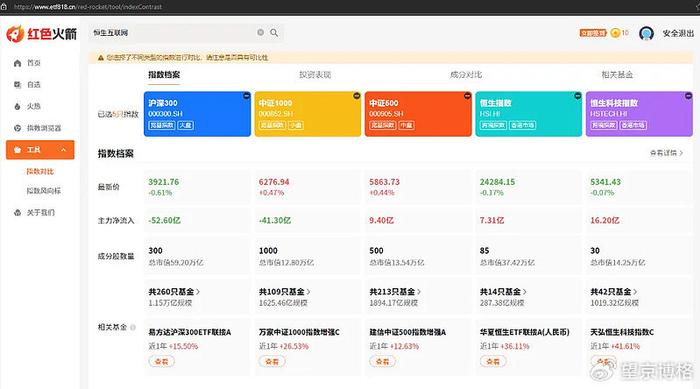The width and height of the screenshot is (700, 389).
Task: Remove 恒生科技指数 card with minus icon
Action: [688, 96]
